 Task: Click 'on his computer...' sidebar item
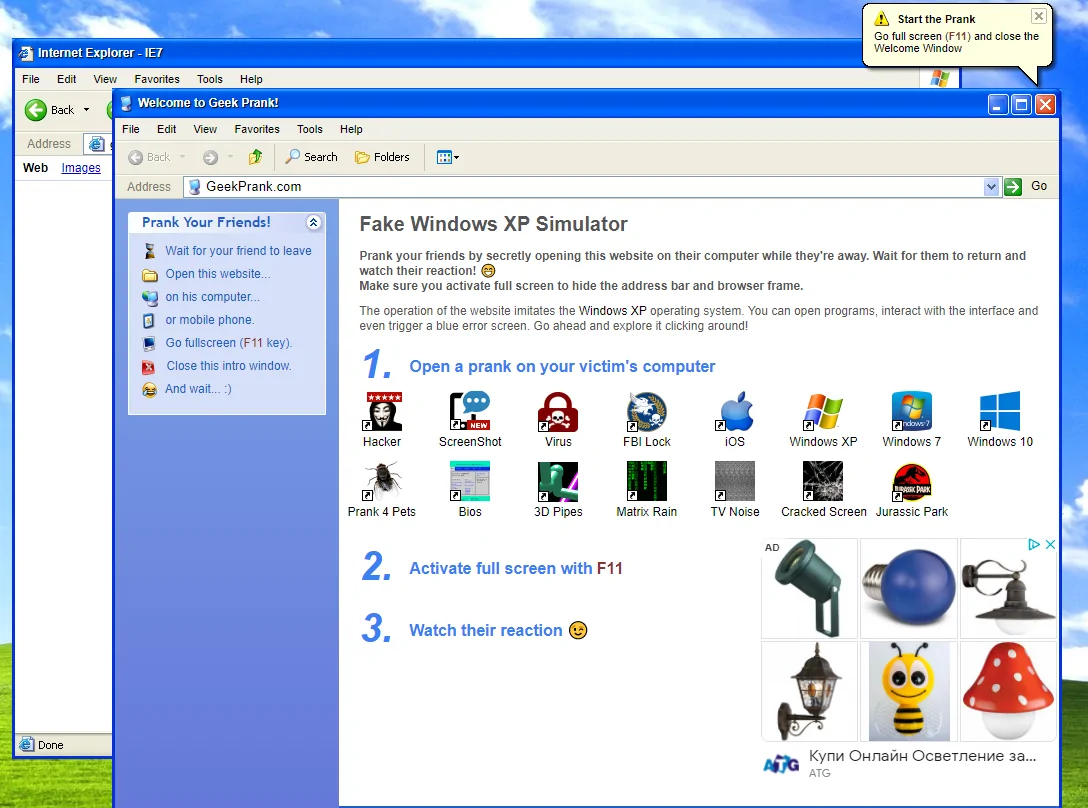[212, 296]
